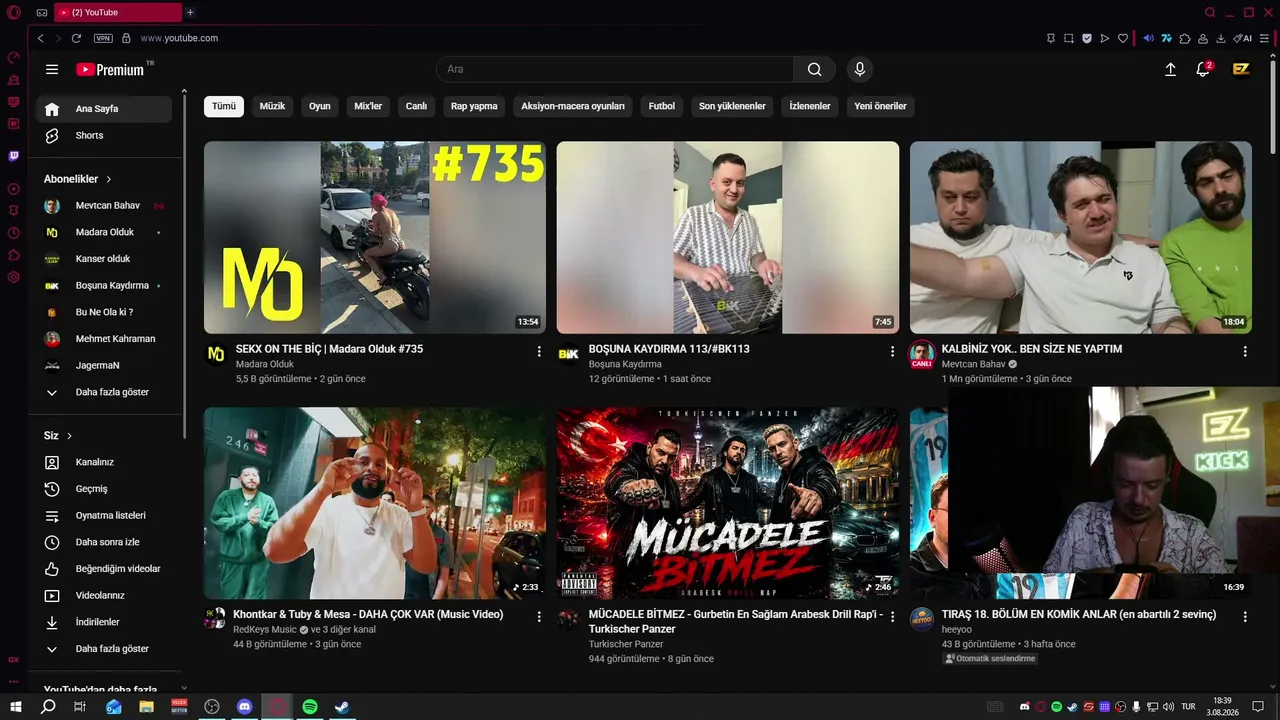1280x720 pixels.
Task: Click the Windows Start button
Action: [x=16, y=706]
